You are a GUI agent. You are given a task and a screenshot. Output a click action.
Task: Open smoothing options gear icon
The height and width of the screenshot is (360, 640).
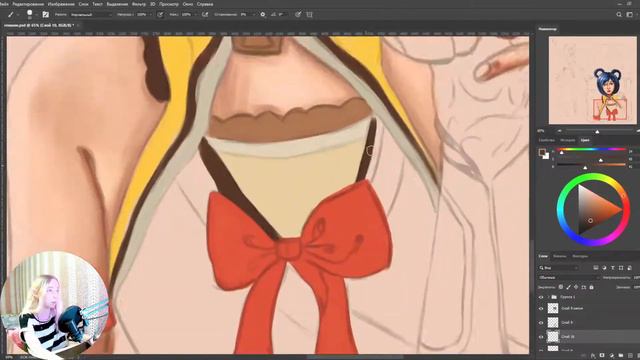263,14
